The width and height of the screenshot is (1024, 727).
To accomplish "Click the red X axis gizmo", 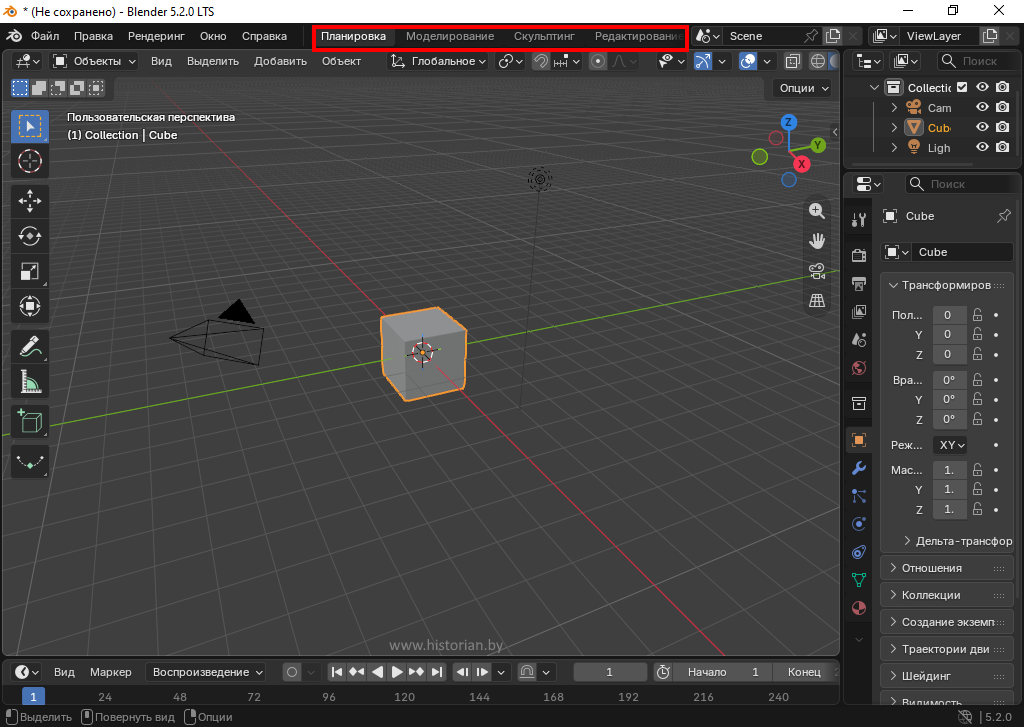I will [801, 164].
